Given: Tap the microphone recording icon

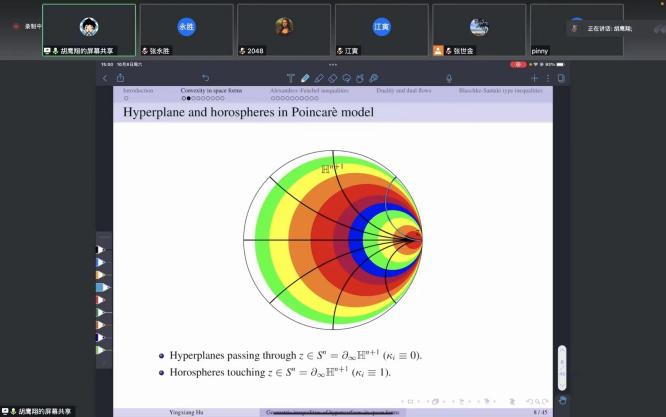Looking at the screenshot, I should (x=449, y=78).
